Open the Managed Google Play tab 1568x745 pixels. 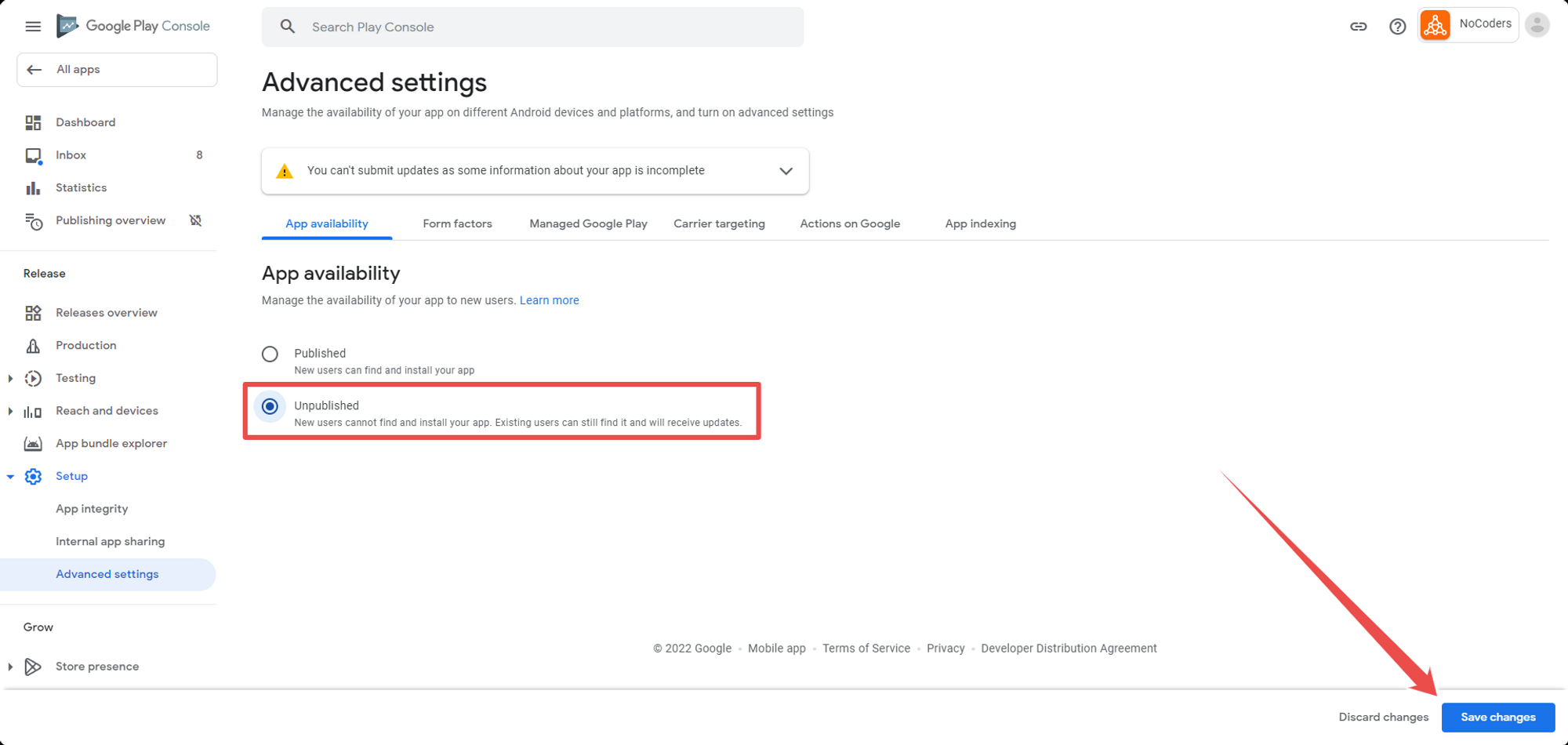click(588, 224)
